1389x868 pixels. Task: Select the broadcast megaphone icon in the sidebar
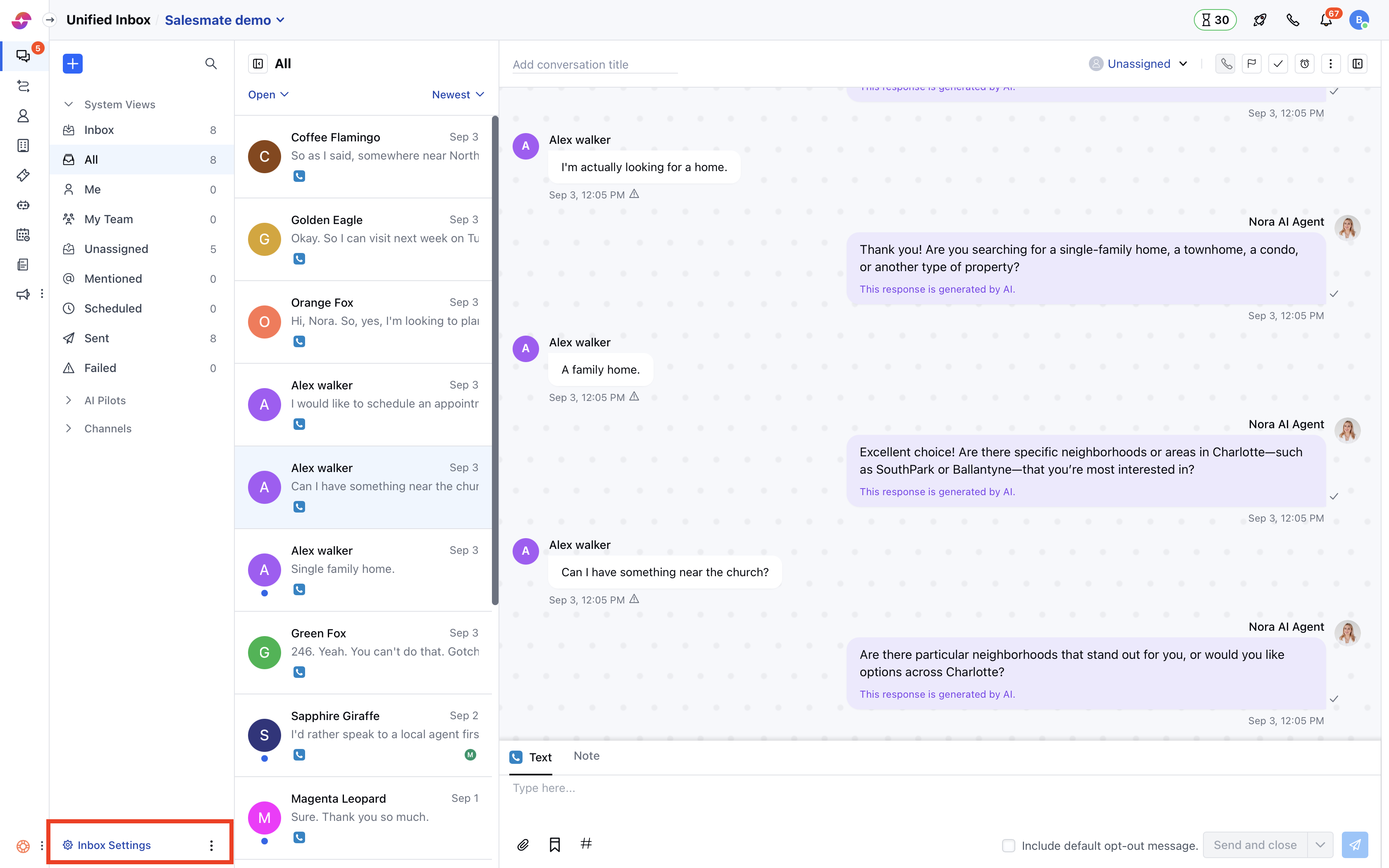23,294
